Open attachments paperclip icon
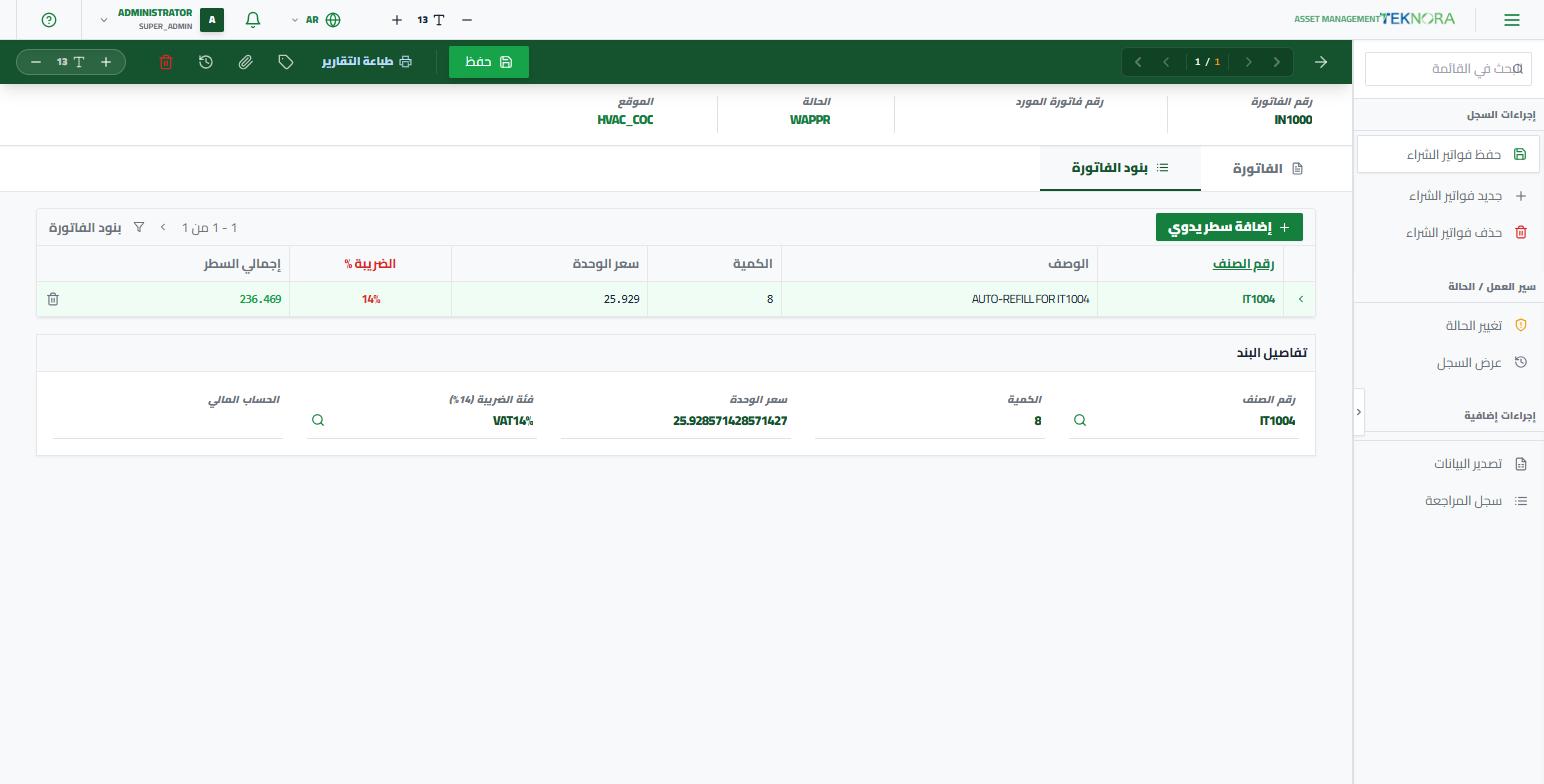 coord(246,62)
